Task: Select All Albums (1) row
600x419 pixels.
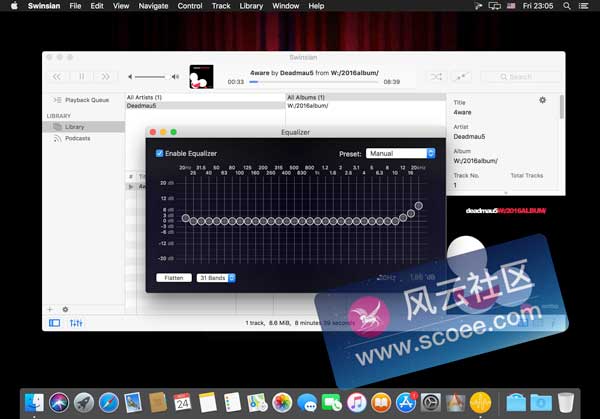Action: 366,97
